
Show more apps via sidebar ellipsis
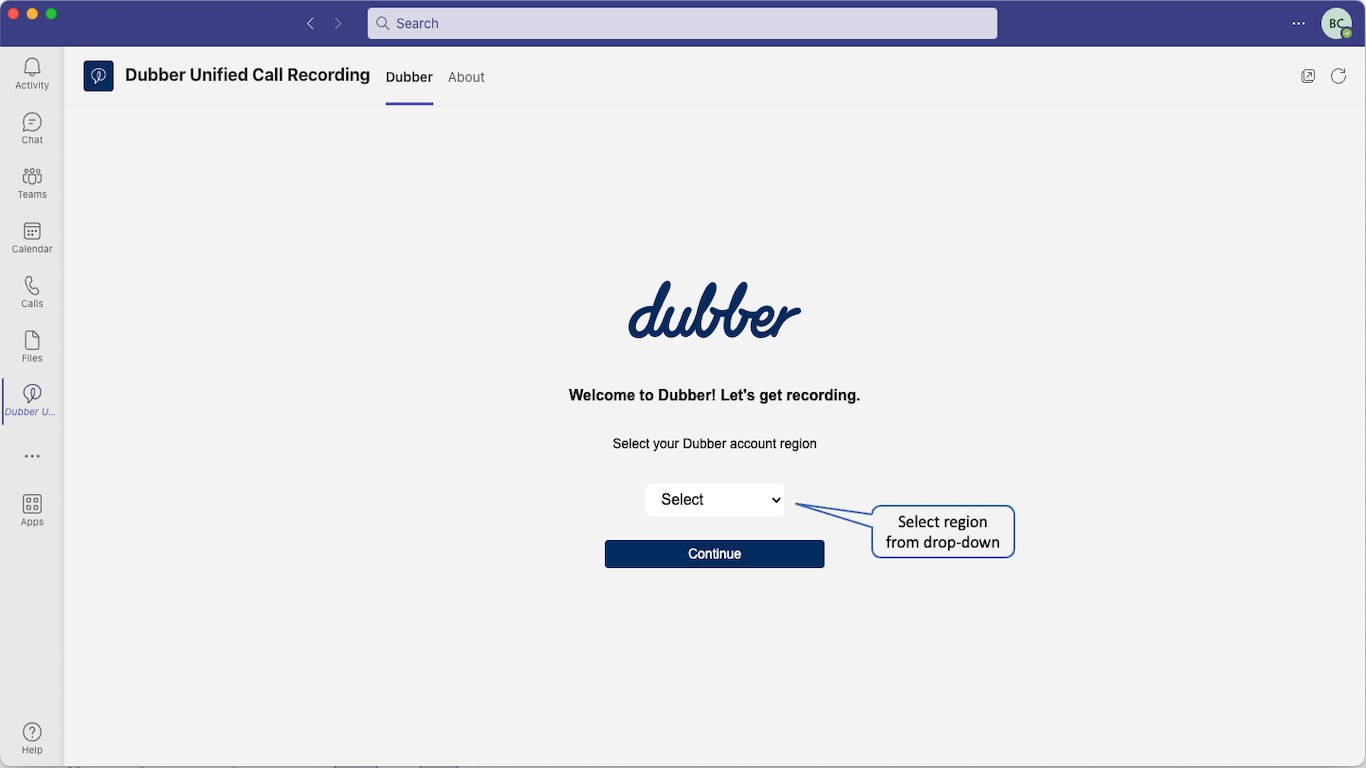tap(32, 456)
